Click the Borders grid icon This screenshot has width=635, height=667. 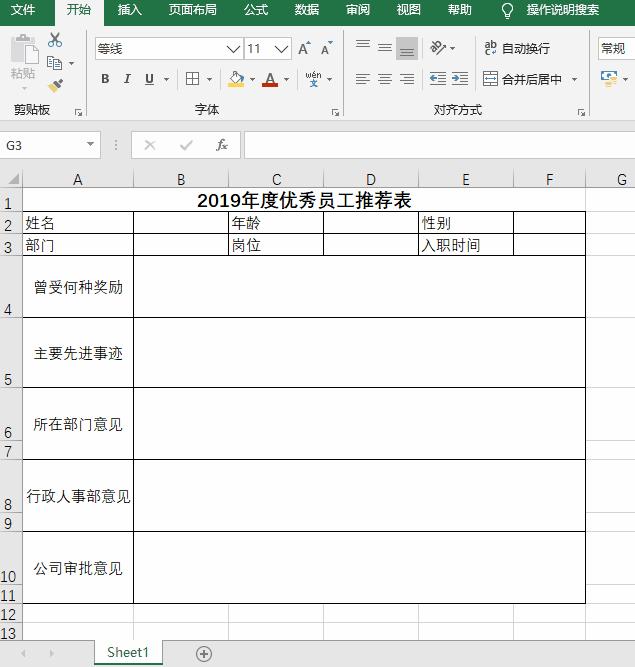pyautogui.click(x=192, y=79)
